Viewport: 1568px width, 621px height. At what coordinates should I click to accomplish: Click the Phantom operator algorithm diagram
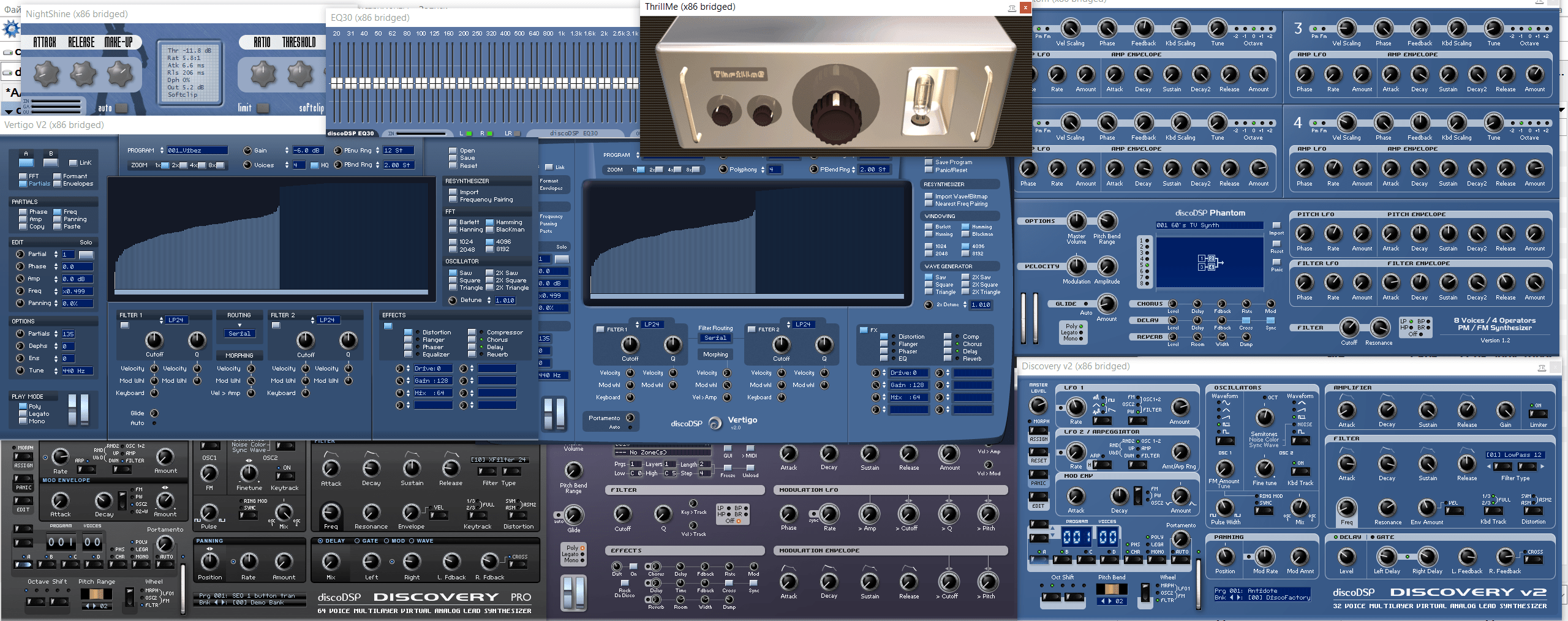click(x=1210, y=263)
